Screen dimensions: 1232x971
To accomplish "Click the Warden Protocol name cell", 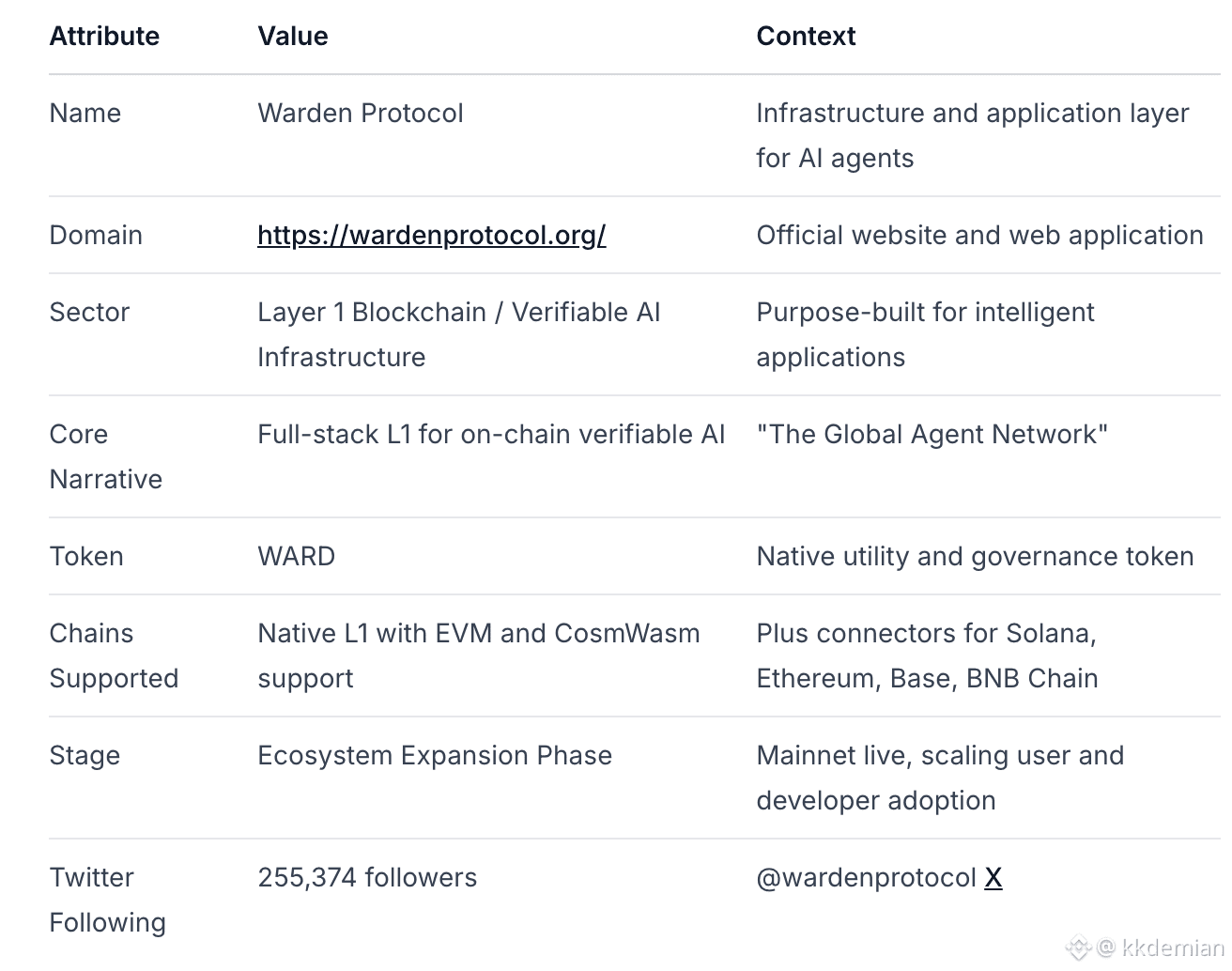I will click(x=361, y=113).
